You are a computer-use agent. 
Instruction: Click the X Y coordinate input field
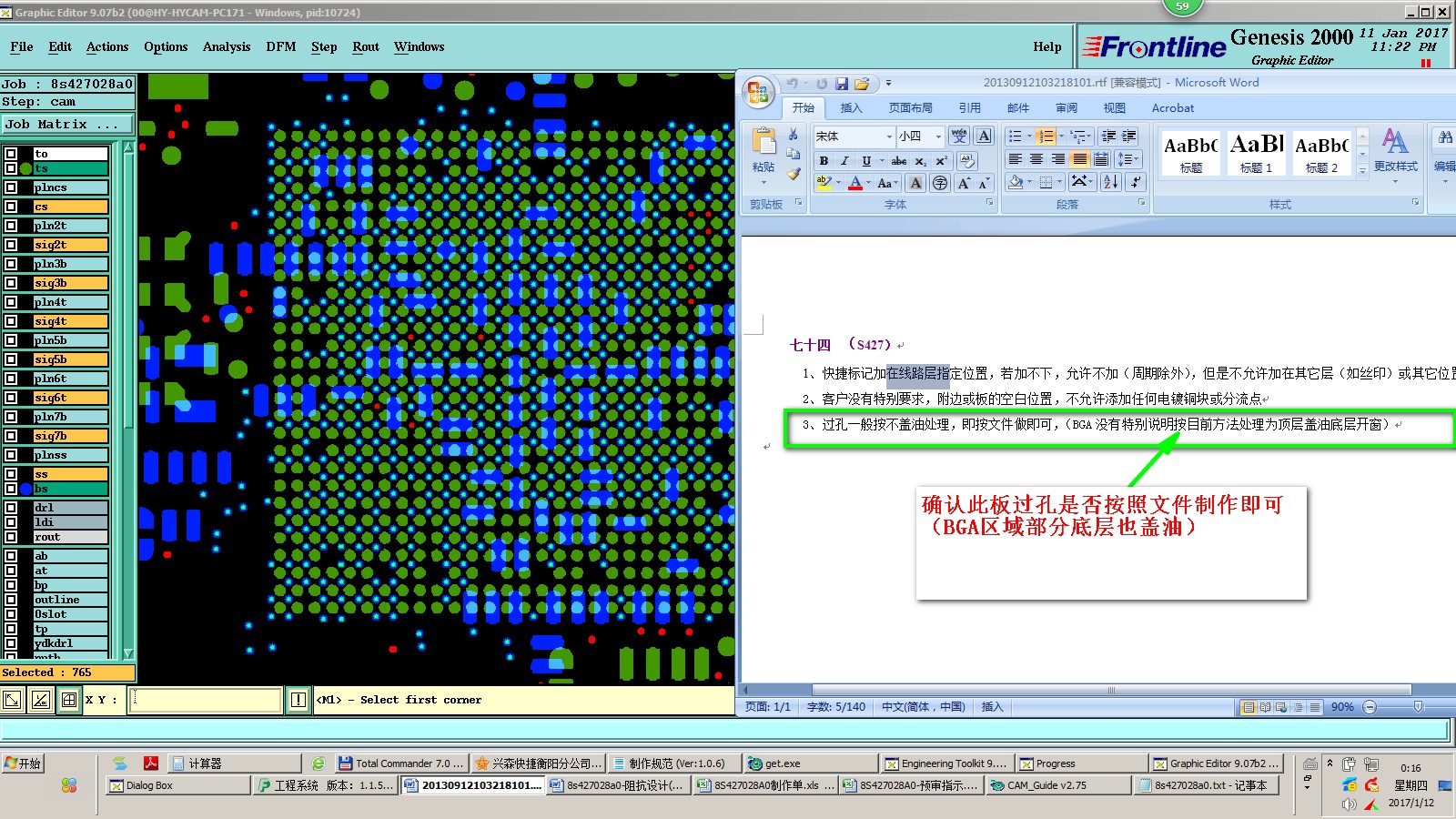tap(206, 700)
